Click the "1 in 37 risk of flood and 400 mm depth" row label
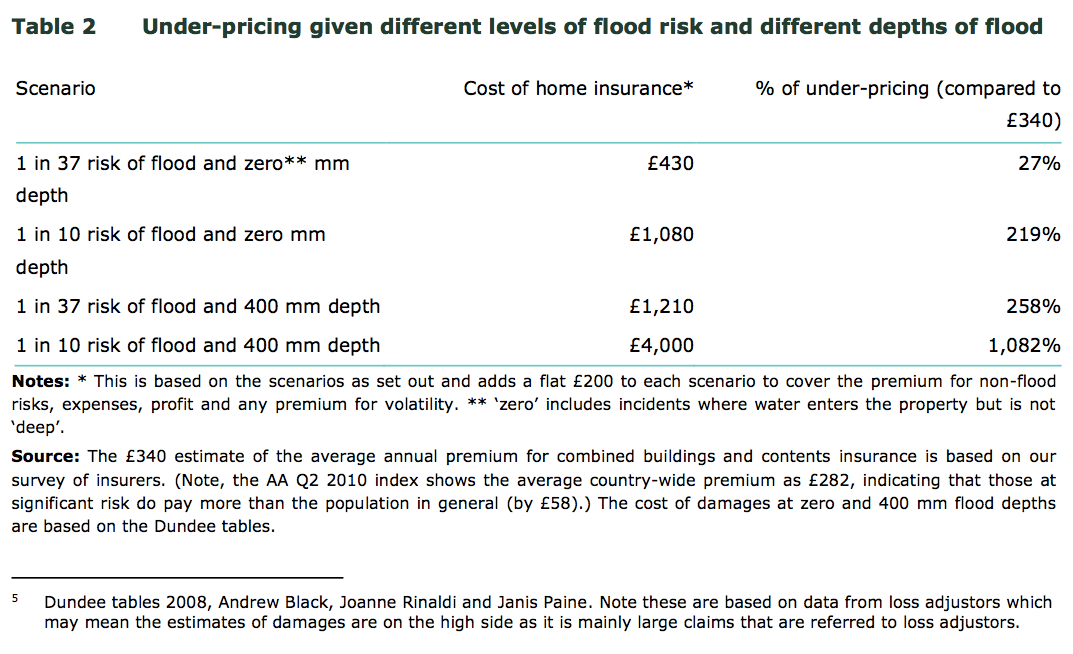 pyautogui.click(x=198, y=306)
